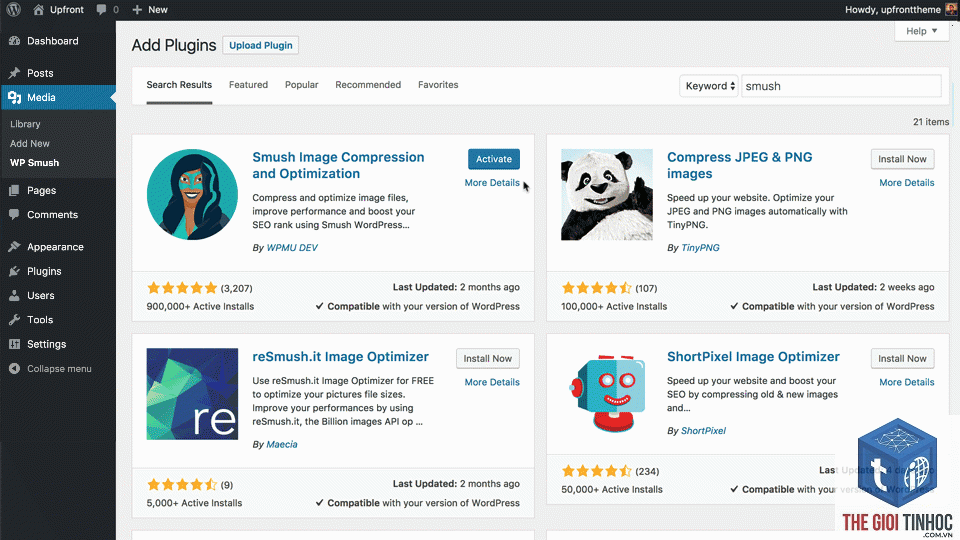Install Compress JPEG & PNG images plugin
This screenshot has width=960, height=540.
coord(902,159)
